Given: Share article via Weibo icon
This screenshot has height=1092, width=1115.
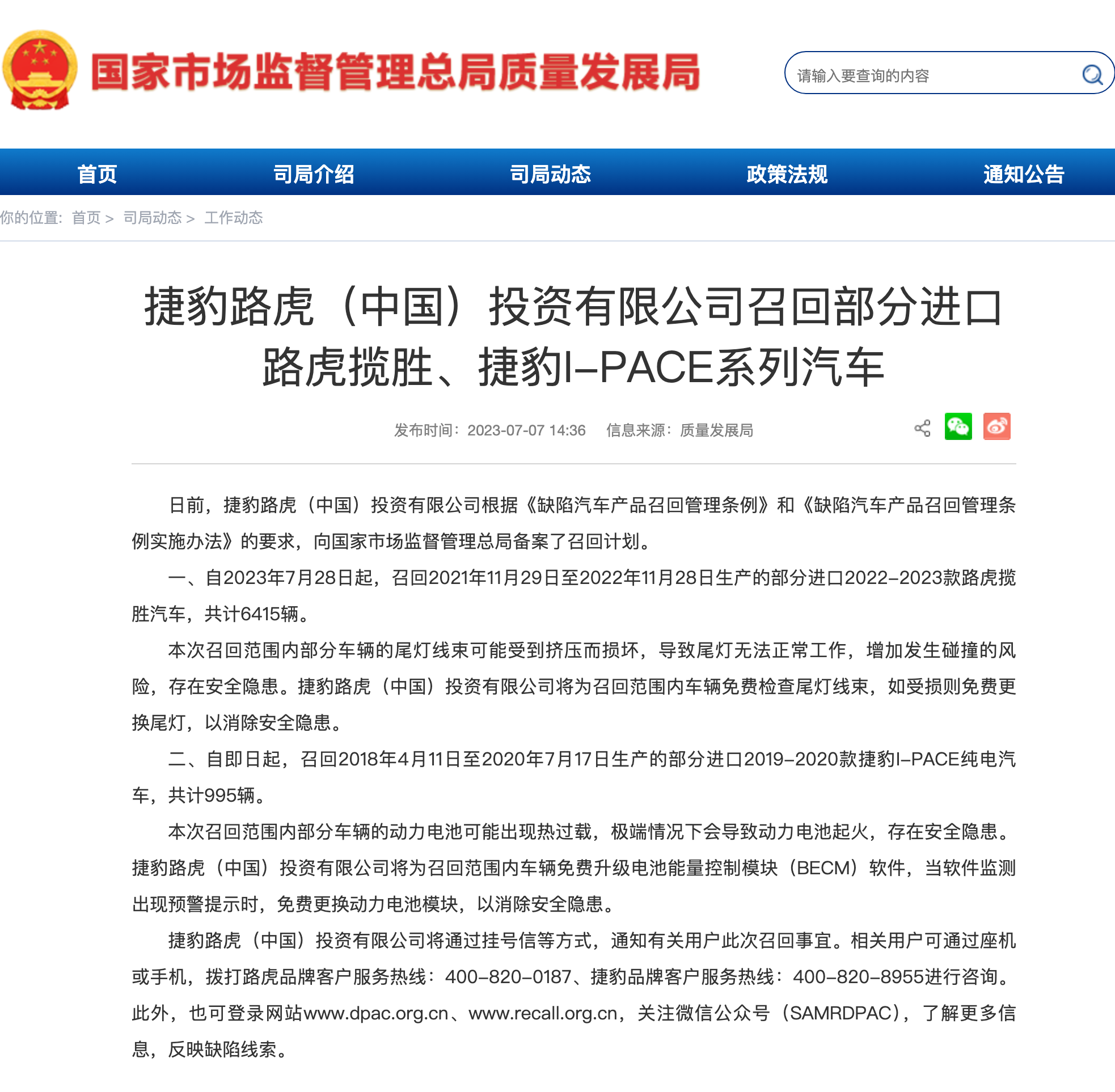Looking at the screenshot, I should (997, 427).
